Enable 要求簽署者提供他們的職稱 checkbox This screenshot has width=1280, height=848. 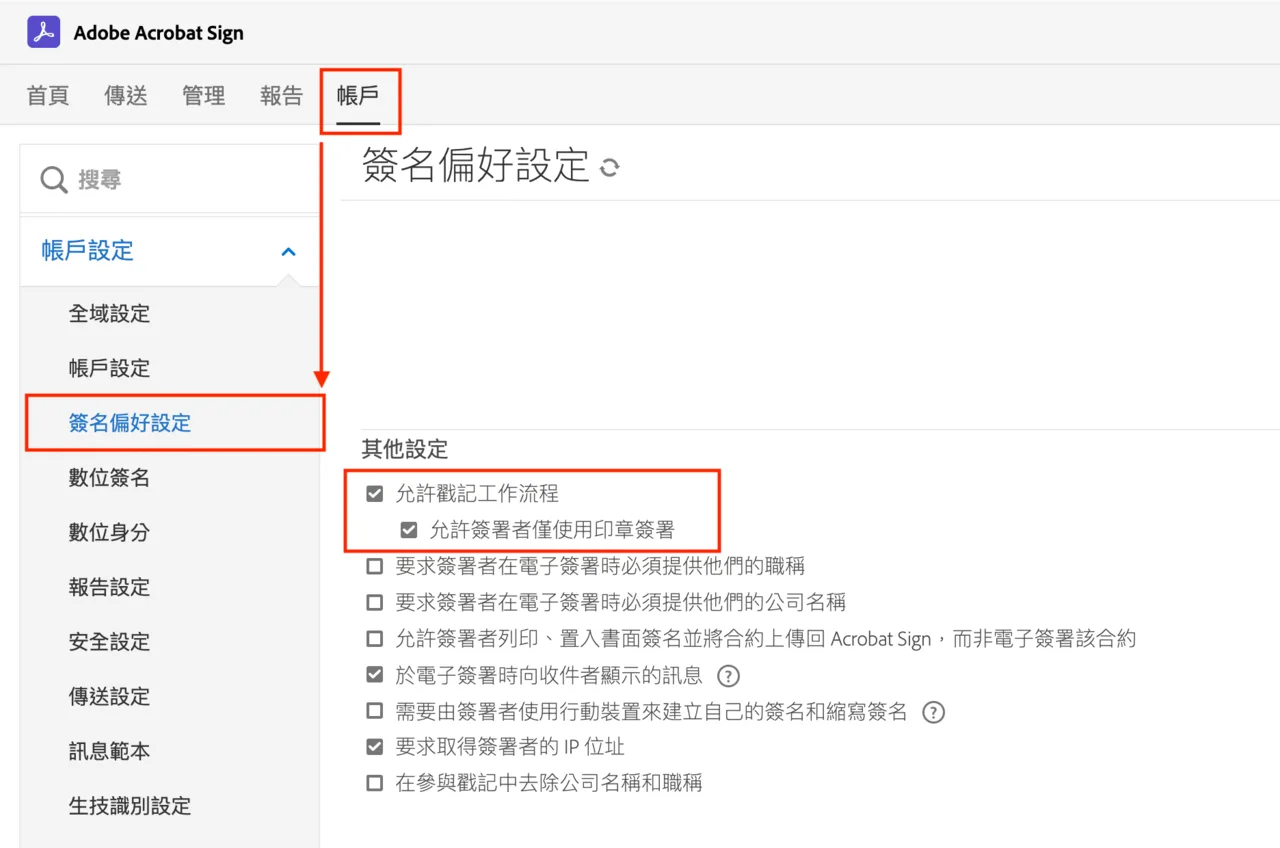pyautogui.click(x=375, y=566)
